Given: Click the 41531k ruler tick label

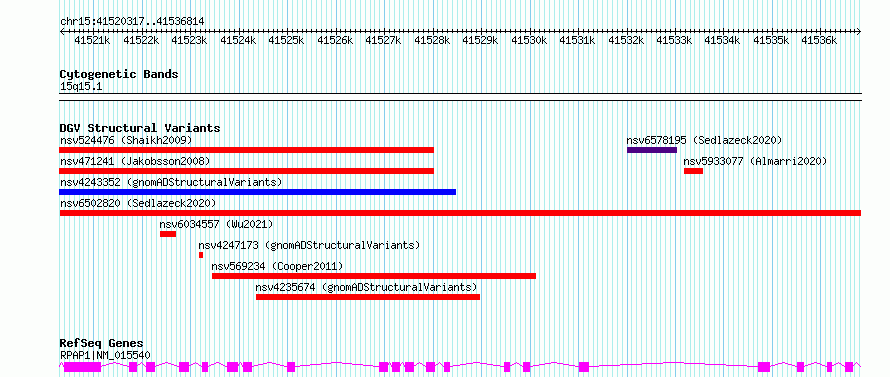Looking at the screenshot, I should pos(577,41).
